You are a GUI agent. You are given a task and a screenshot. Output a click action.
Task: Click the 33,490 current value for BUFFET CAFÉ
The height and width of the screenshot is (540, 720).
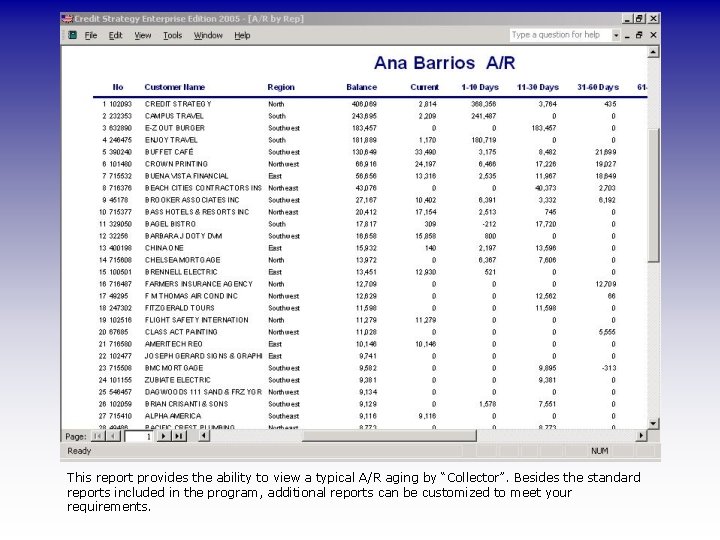(425, 152)
